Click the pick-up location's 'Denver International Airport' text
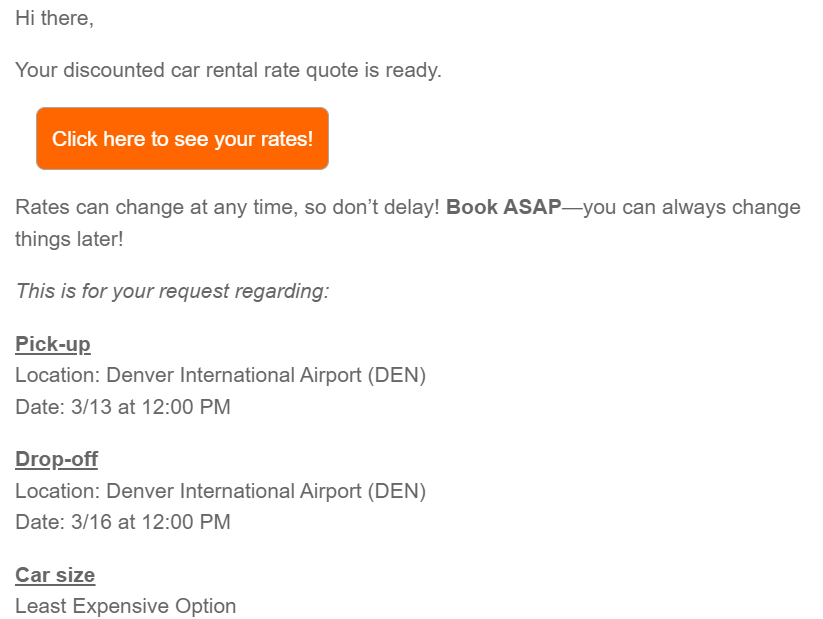Screen dimensions: 823x619 pyautogui.click(x=234, y=376)
